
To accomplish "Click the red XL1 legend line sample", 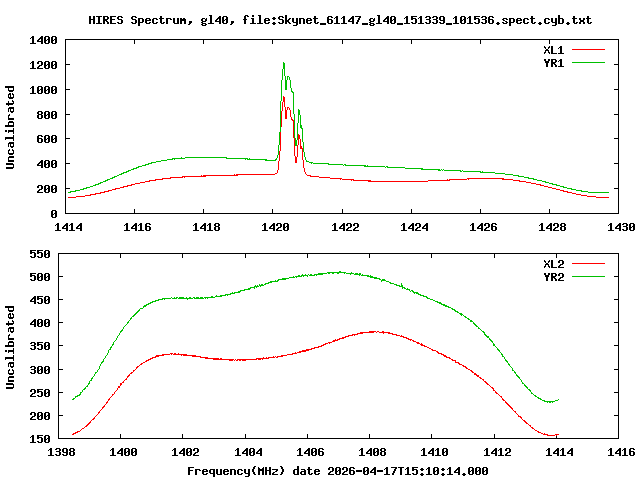I will coord(588,50).
